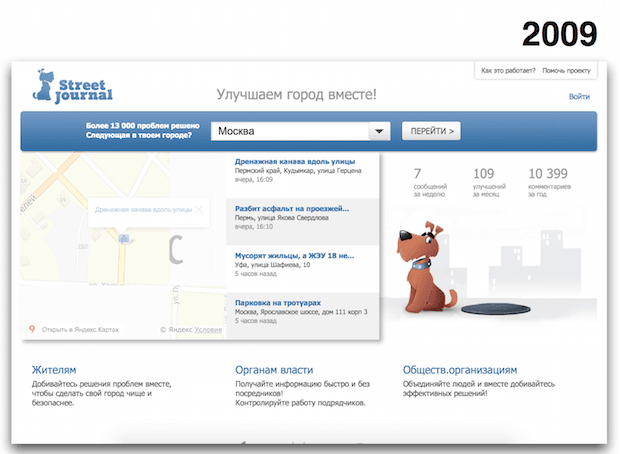This screenshot has width=620, height=454.
Task: Open the Как это работает? link
Action: (507, 71)
